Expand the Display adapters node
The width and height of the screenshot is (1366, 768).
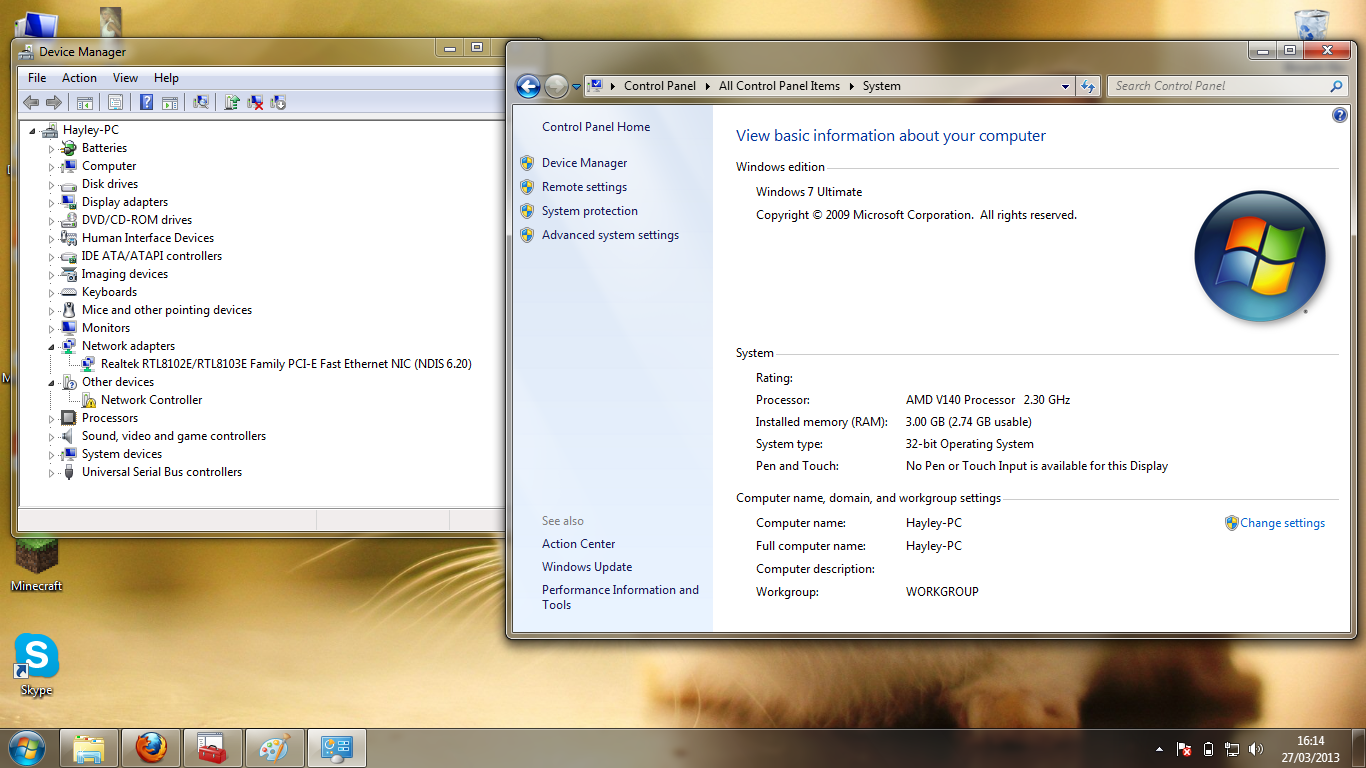point(52,202)
